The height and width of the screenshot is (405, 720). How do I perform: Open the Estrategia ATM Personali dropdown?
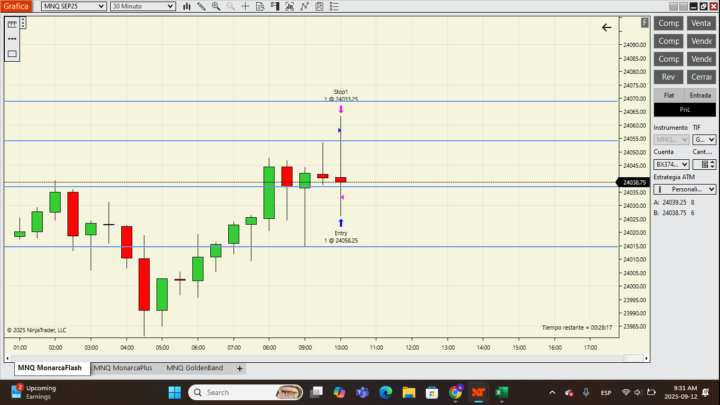(685, 189)
